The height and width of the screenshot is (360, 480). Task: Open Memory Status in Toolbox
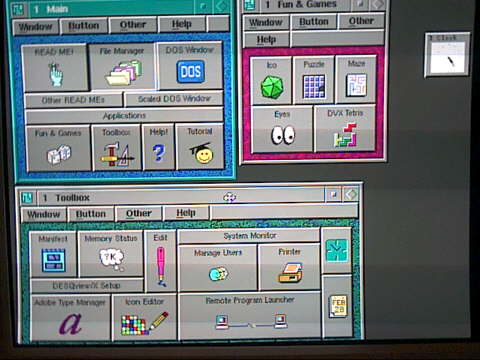111,254
